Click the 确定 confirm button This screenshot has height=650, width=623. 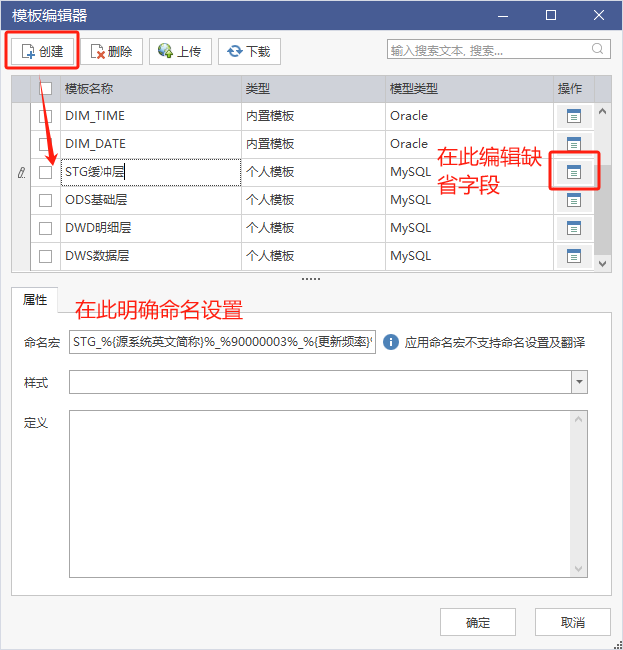coord(478,622)
